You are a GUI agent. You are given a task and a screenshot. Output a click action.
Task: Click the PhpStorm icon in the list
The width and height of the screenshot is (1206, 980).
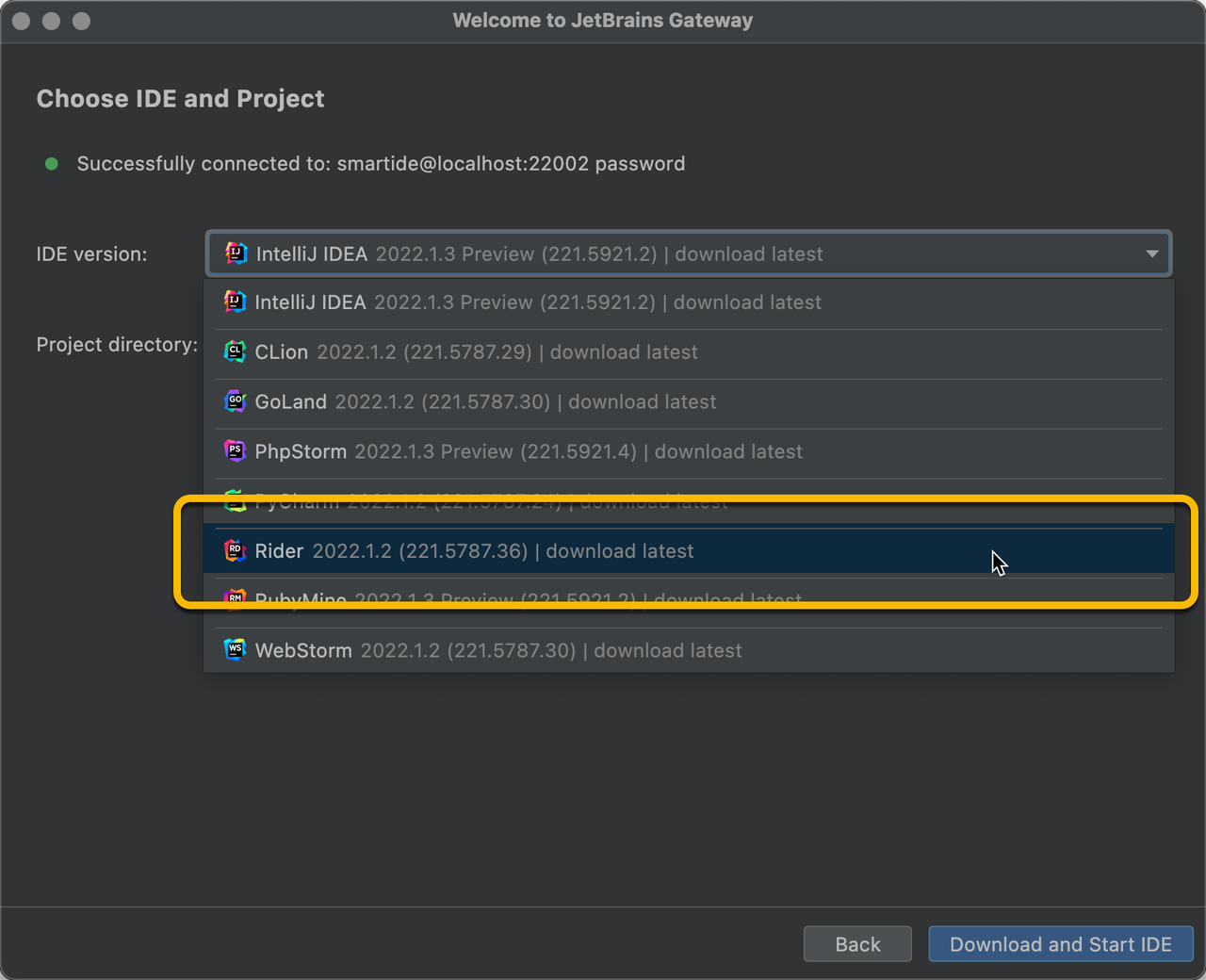pos(235,450)
